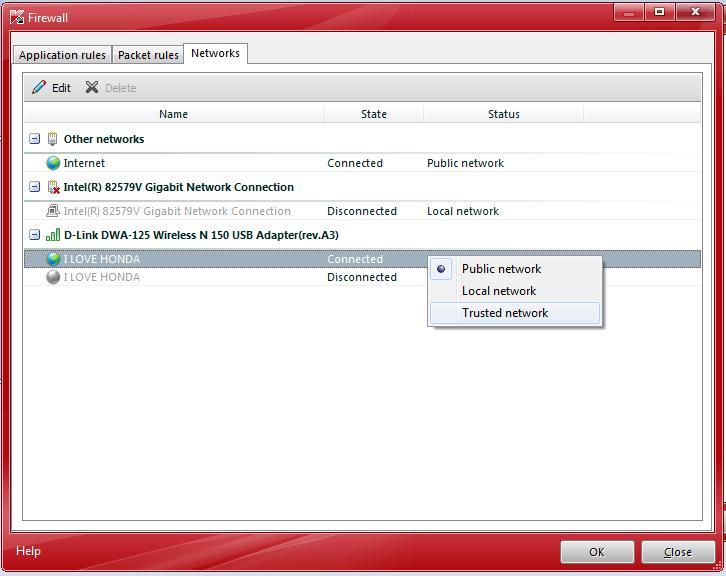Click the connected I LOVE HONDA globe icon
The height and width of the screenshot is (576, 726).
pyautogui.click(x=53, y=259)
